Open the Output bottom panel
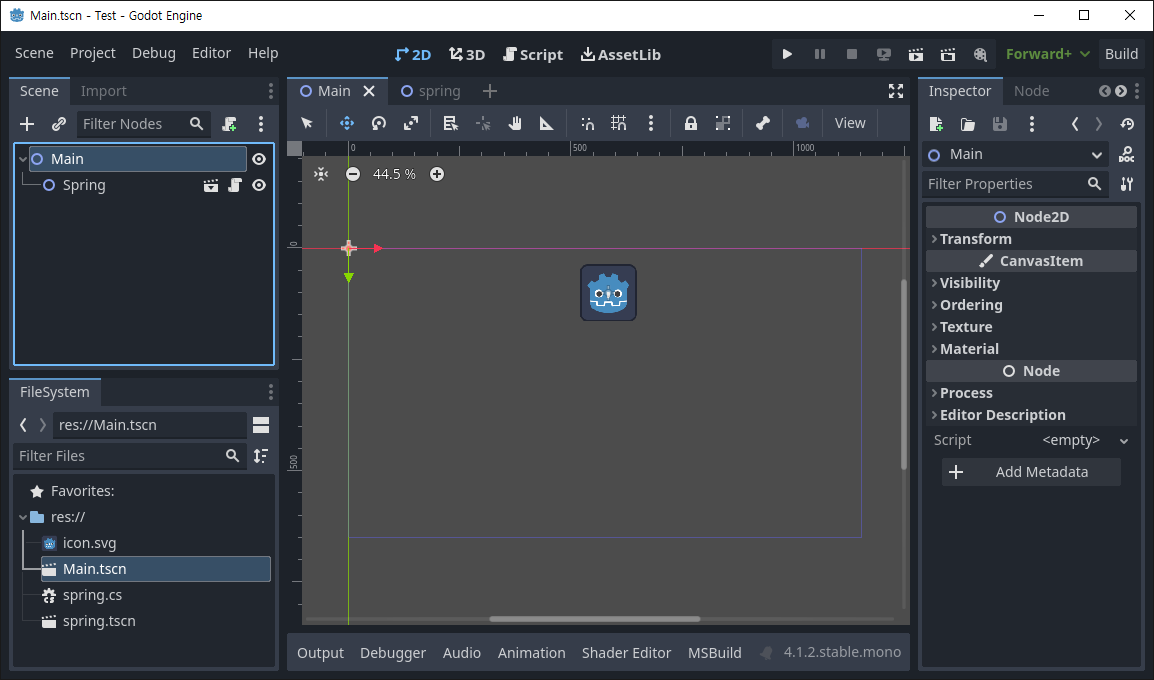Viewport: 1154px width, 680px height. (x=320, y=653)
